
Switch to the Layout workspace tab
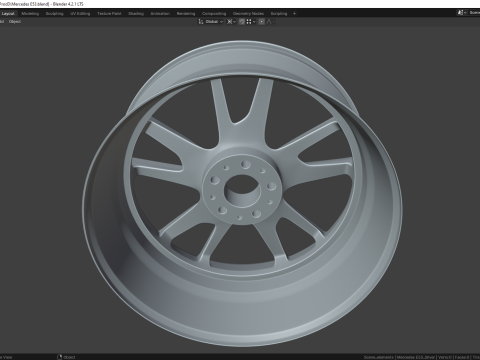[8, 14]
